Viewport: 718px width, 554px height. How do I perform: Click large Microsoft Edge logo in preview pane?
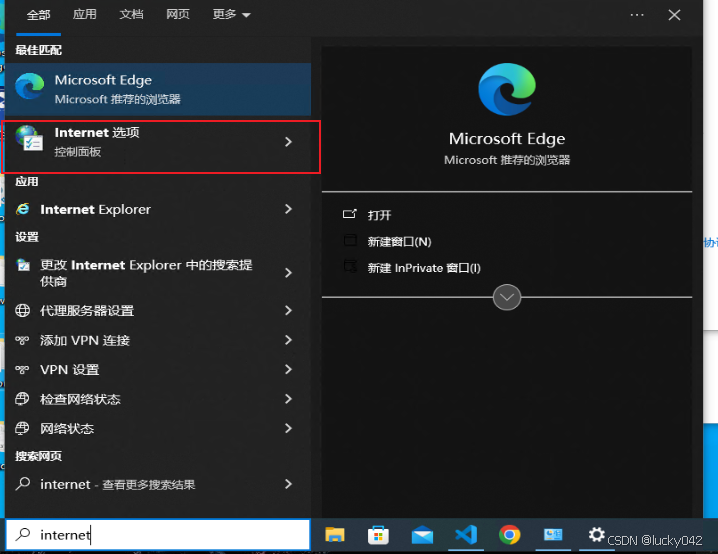click(x=507, y=89)
